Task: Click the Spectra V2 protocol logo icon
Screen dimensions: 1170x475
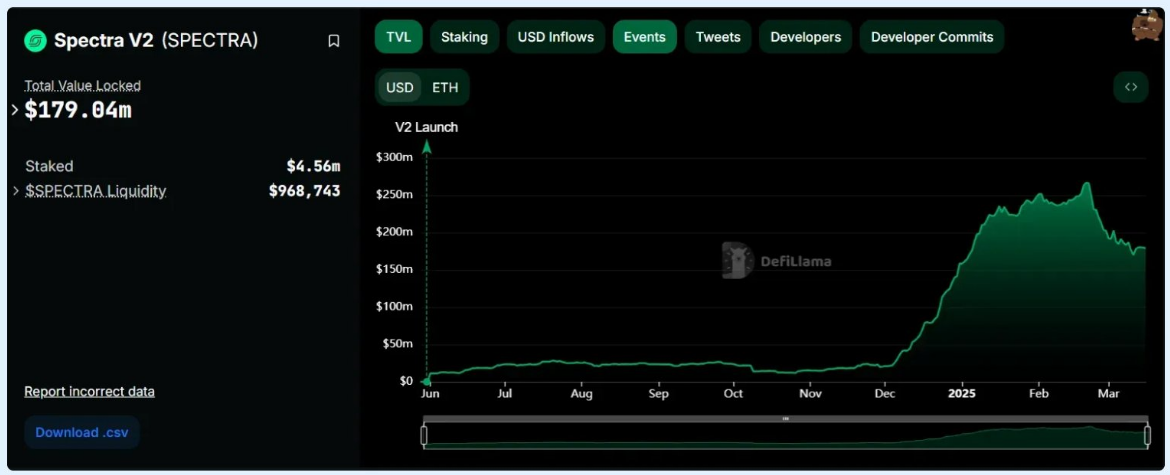Action: click(36, 40)
